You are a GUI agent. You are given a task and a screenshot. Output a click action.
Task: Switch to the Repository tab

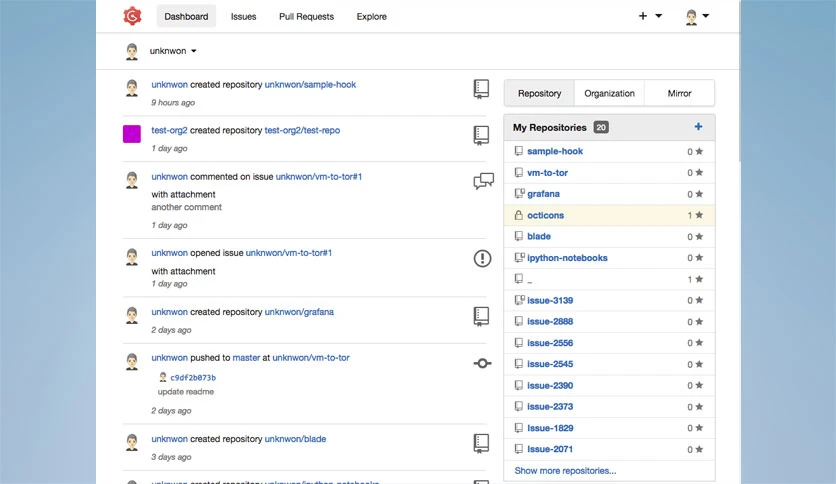click(x=539, y=93)
